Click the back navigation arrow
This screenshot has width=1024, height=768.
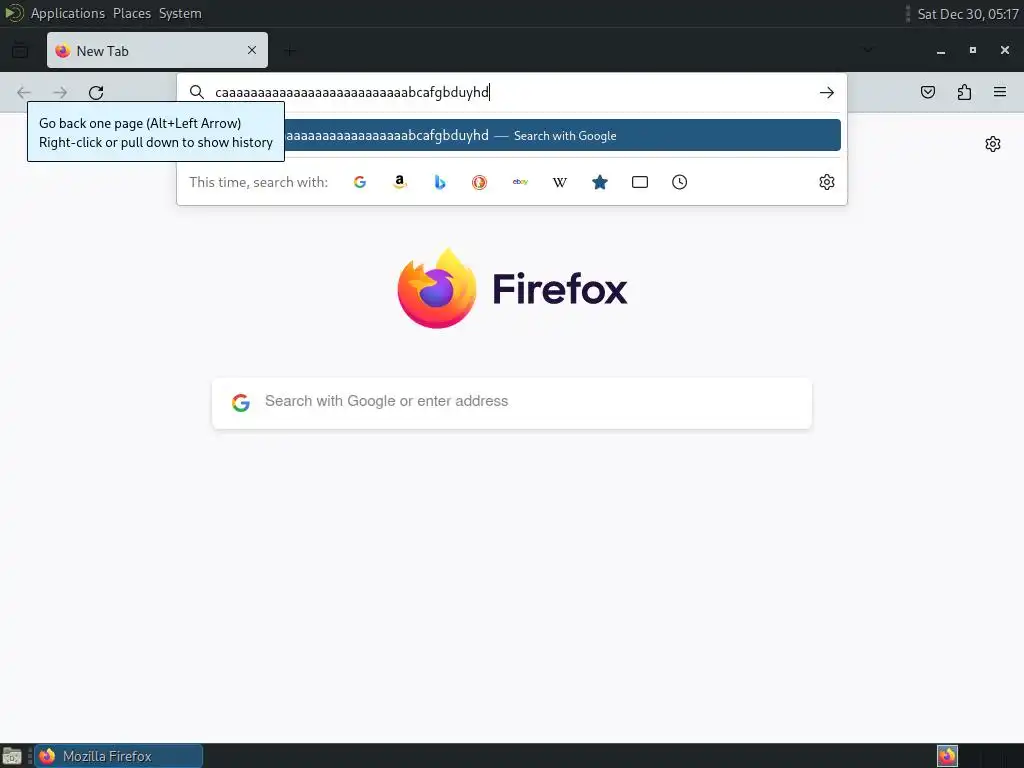(24, 93)
